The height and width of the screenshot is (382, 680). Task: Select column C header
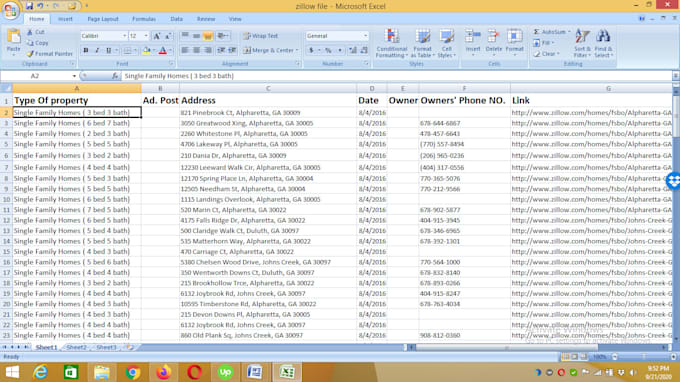point(268,88)
